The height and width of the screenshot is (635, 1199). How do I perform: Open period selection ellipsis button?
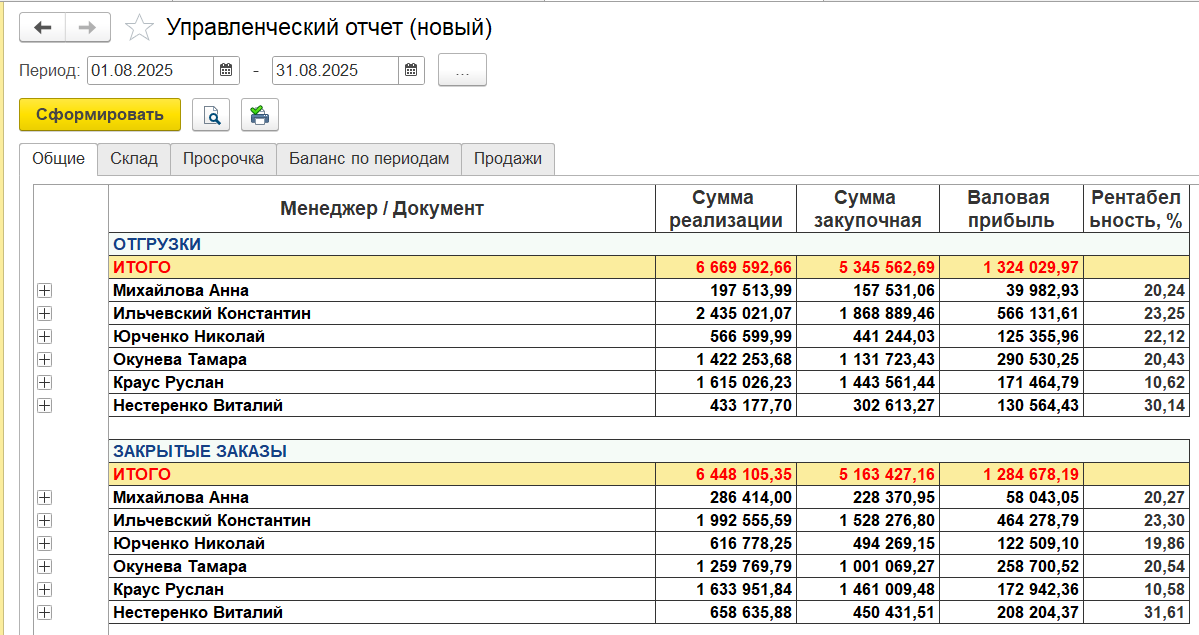462,70
